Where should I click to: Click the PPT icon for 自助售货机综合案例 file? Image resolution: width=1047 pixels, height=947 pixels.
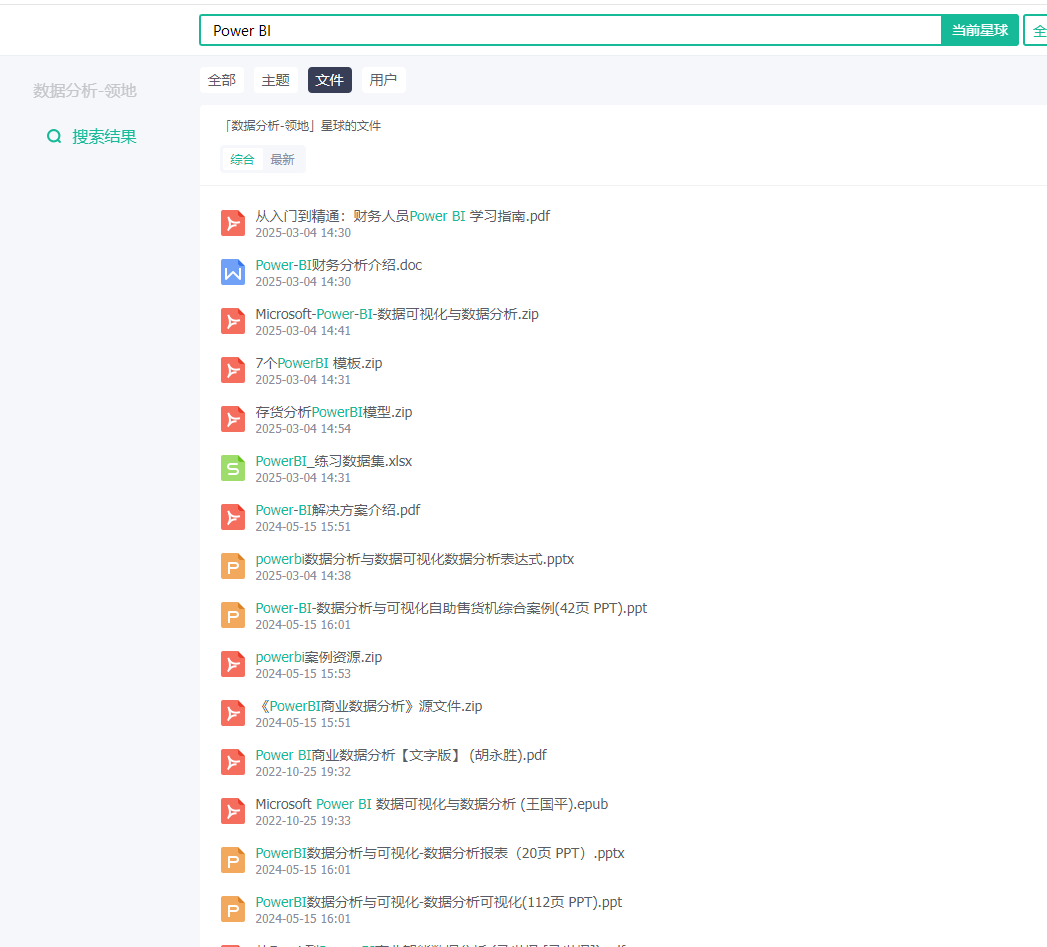[x=232, y=615]
